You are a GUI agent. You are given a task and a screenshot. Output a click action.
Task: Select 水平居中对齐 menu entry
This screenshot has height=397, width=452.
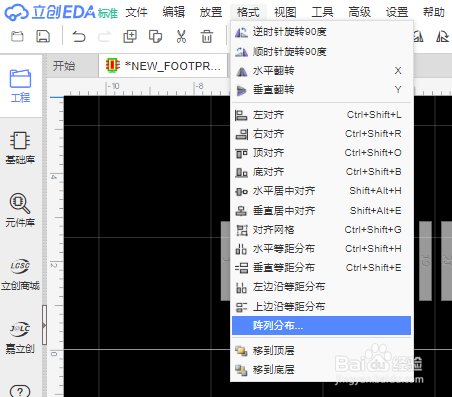(x=321, y=191)
